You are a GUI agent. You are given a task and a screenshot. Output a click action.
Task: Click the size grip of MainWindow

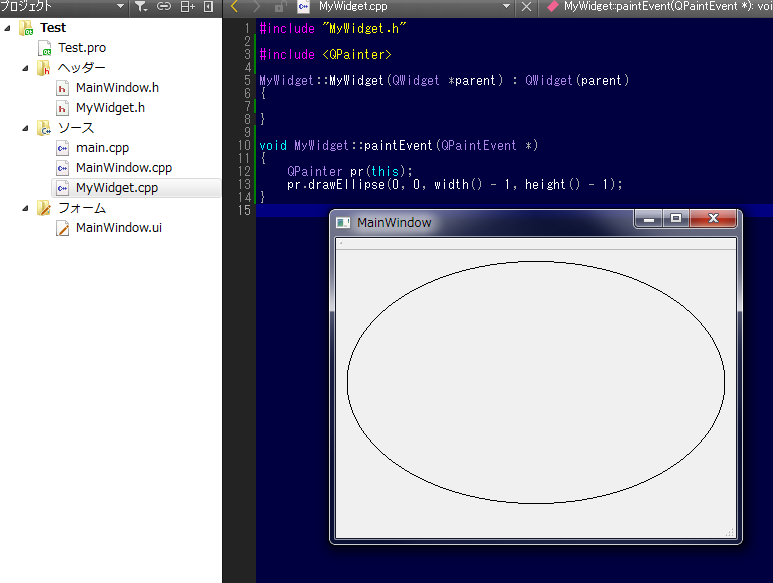(730, 532)
